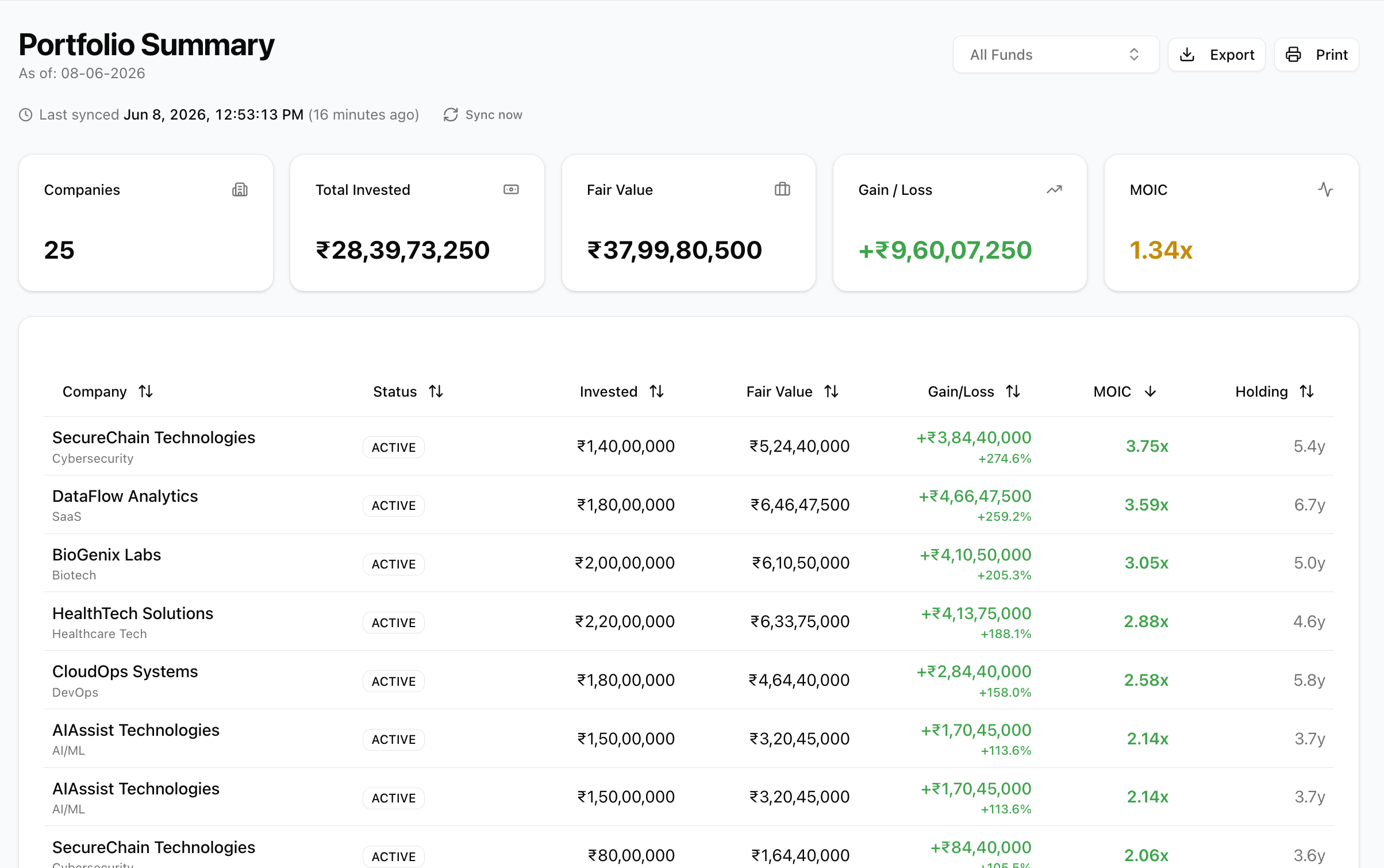Select the CloudOps Systems company name
This screenshot has height=868, width=1384.
click(x=125, y=671)
